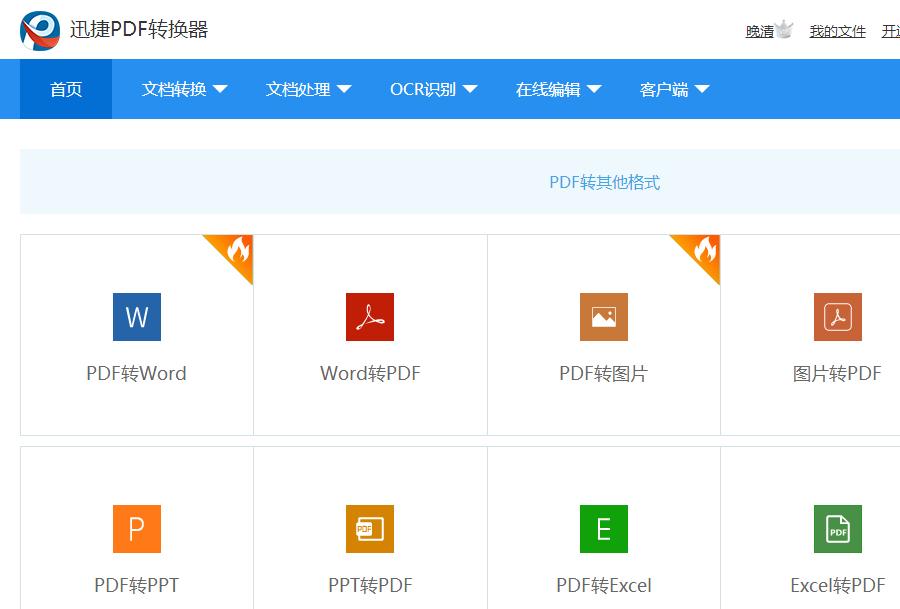Click the PDF转Word label
Image resolution: width=900 pixels, height=609 pixels.
137,374
